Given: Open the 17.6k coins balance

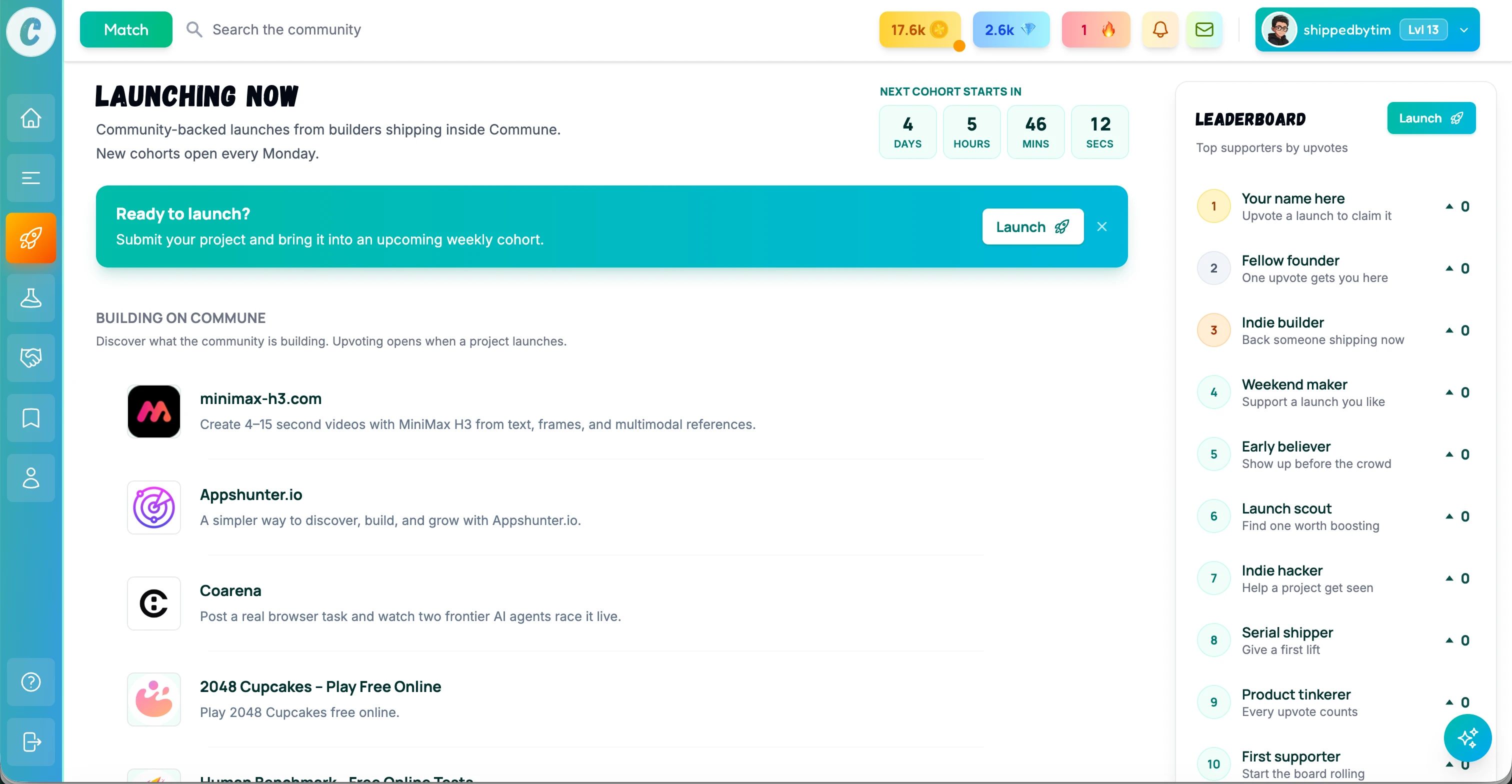Looking at the screenshot, I should (920, 29).
